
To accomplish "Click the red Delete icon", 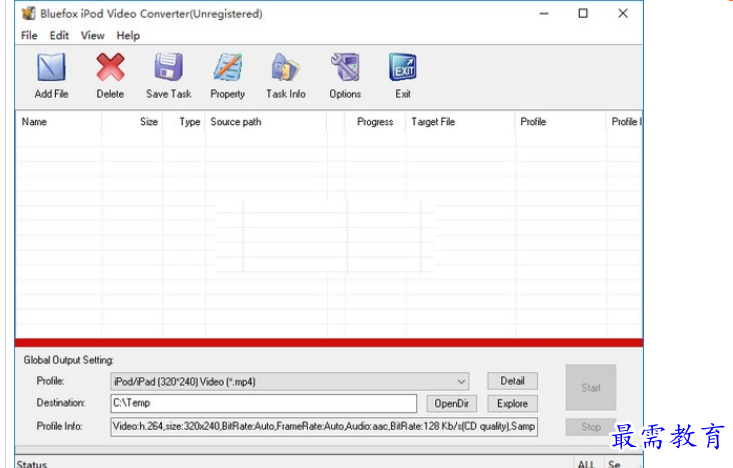I will point(110,67).
